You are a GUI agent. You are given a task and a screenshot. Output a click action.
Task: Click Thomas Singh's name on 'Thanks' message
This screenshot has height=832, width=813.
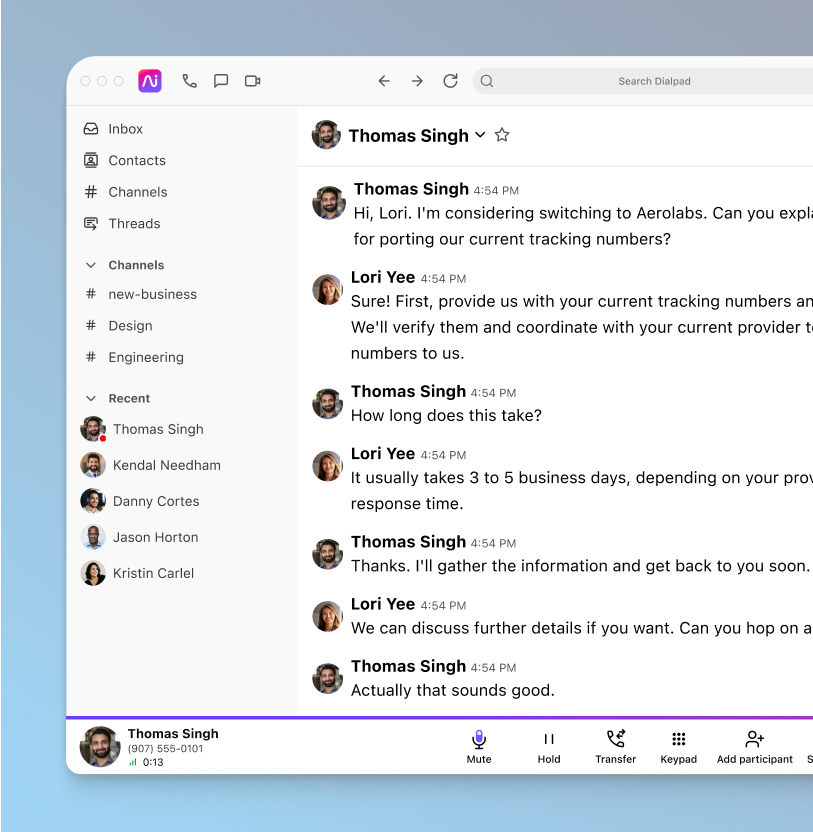click(x=408, y=542)
